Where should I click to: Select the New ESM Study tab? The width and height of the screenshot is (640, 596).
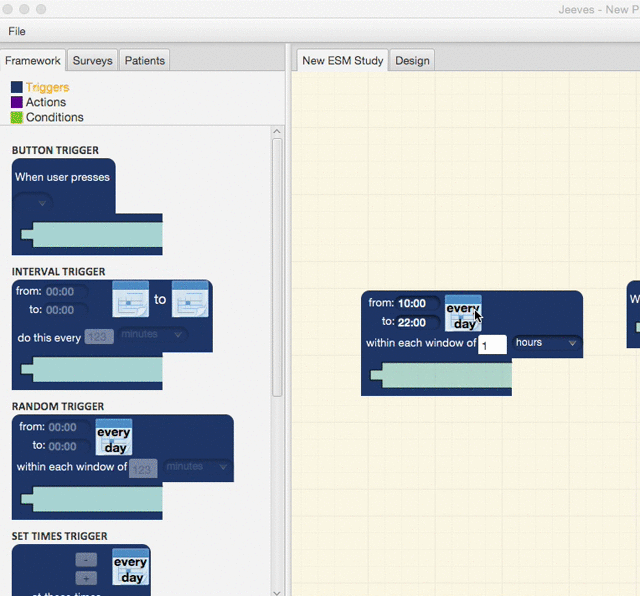[342, 61]
